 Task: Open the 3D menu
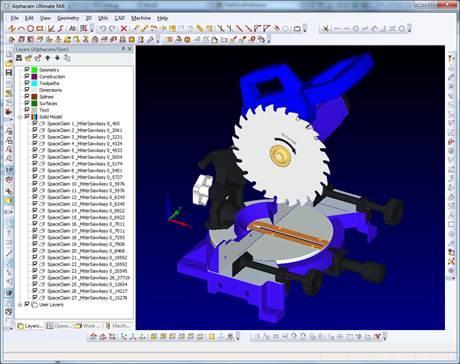(x=89, y=18)
